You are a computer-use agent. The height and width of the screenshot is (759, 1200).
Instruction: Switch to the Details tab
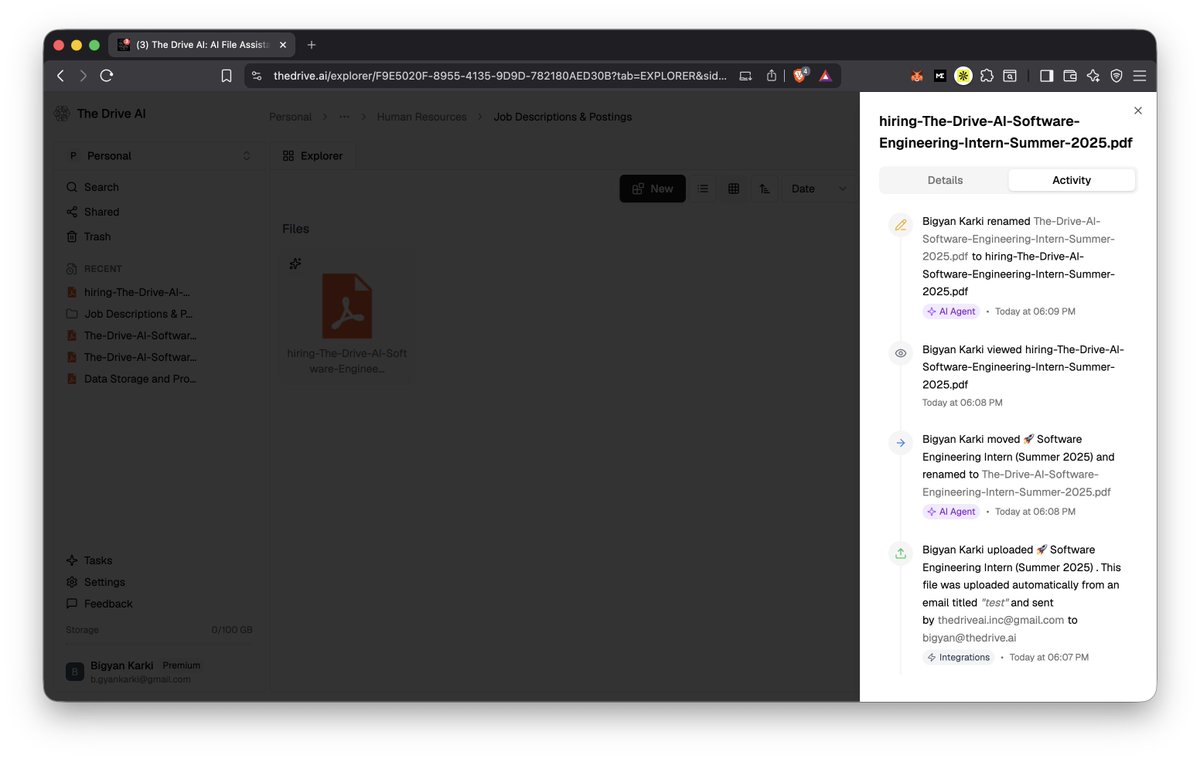(x=945, y=180)
